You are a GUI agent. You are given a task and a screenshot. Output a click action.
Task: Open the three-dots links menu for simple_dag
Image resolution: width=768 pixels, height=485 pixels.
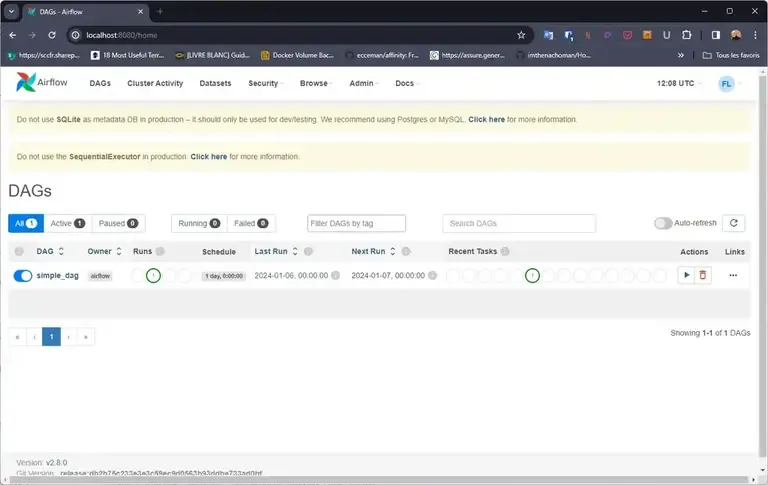733,275
